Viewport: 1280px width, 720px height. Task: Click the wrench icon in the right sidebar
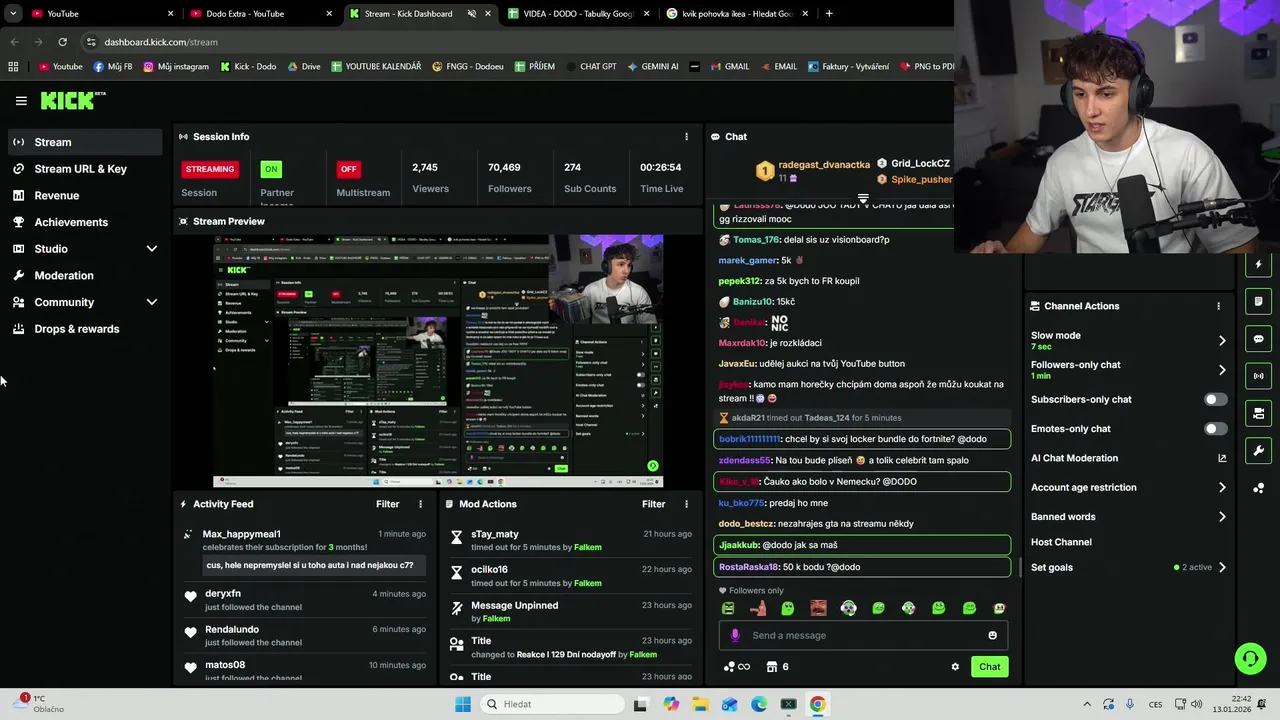[1259, 450]
